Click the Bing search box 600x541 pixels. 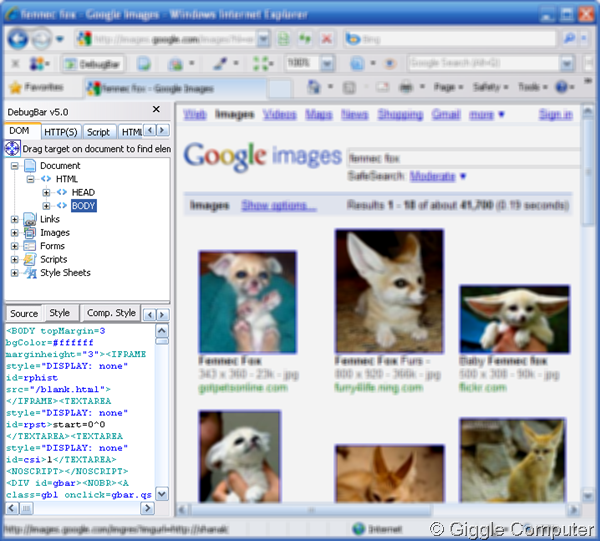click(450, 39)
